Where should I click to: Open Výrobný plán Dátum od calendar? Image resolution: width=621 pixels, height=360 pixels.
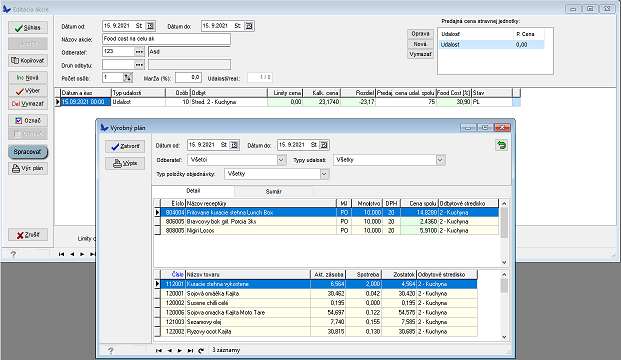pyautogui.click(x=234, y=145)
